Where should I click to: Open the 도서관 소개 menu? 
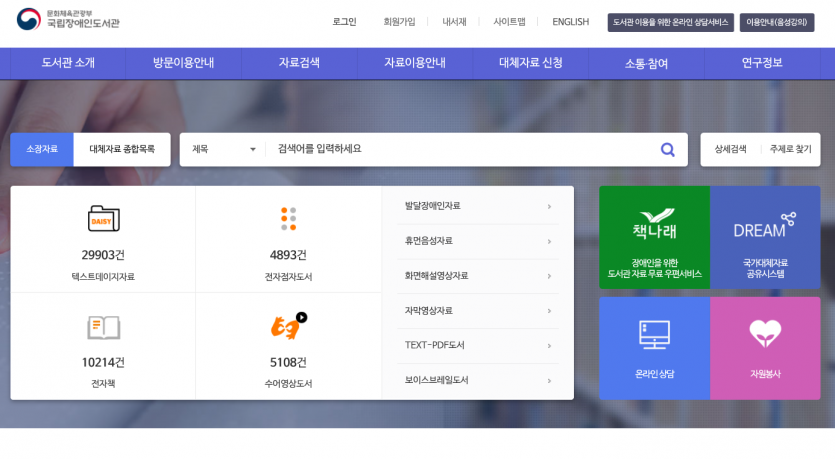click(x=68, y=63)
